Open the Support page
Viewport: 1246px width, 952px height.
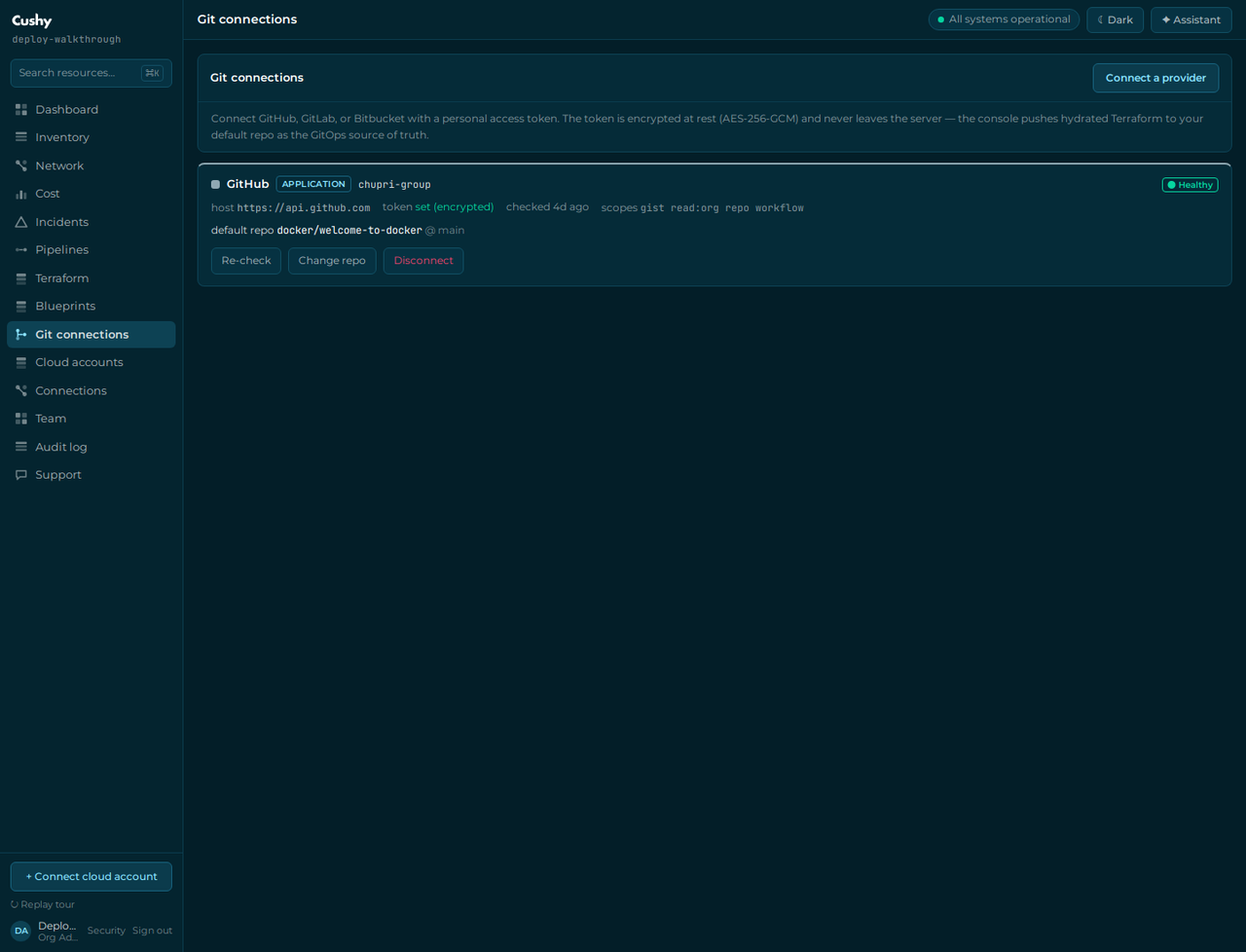tap(92, 475)
